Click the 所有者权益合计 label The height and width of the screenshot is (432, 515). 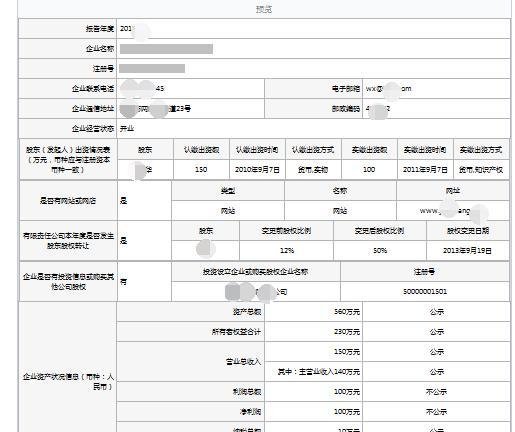pyautogui.click(x=236, y=332)
